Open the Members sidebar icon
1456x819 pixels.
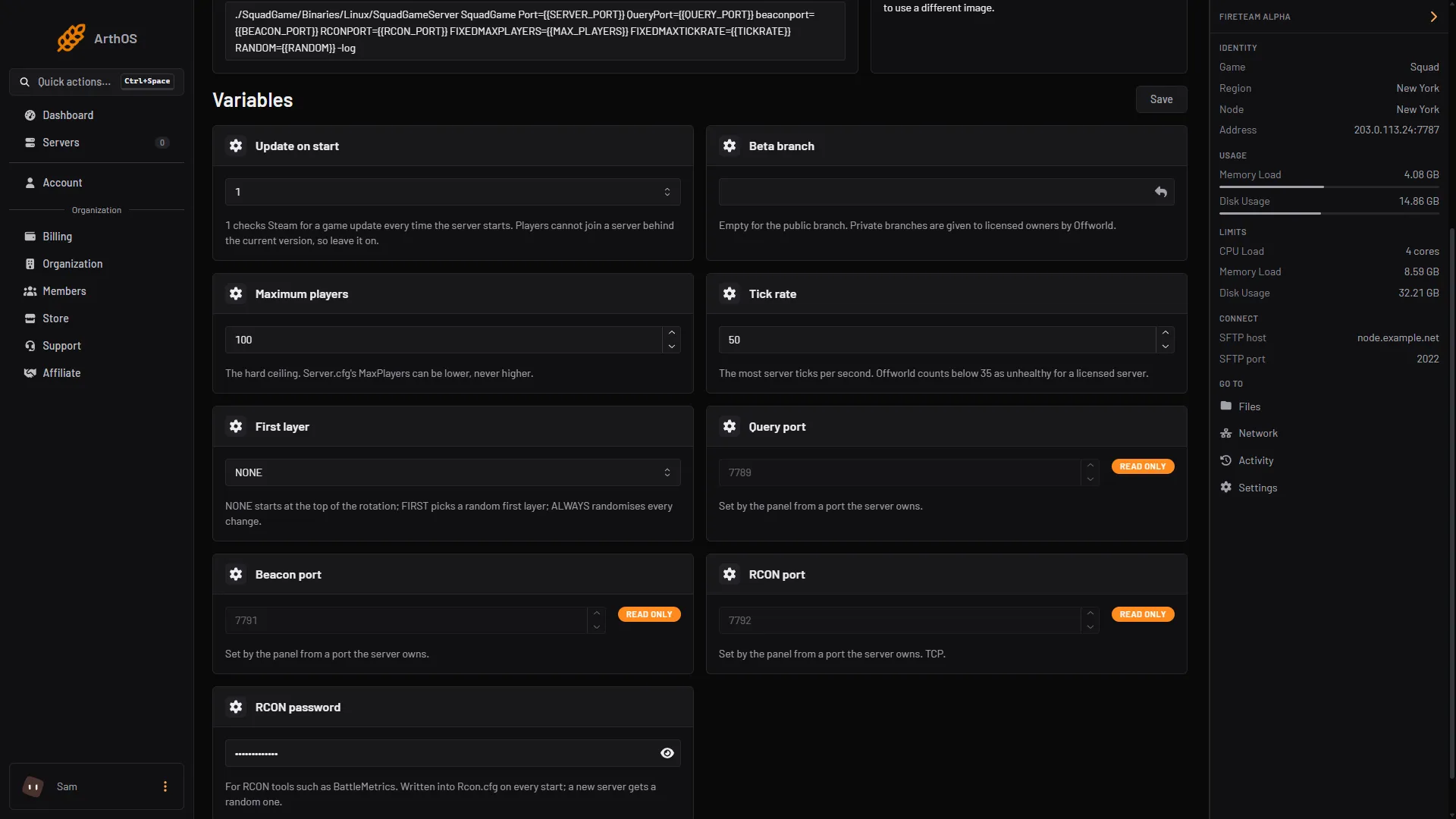30,291
